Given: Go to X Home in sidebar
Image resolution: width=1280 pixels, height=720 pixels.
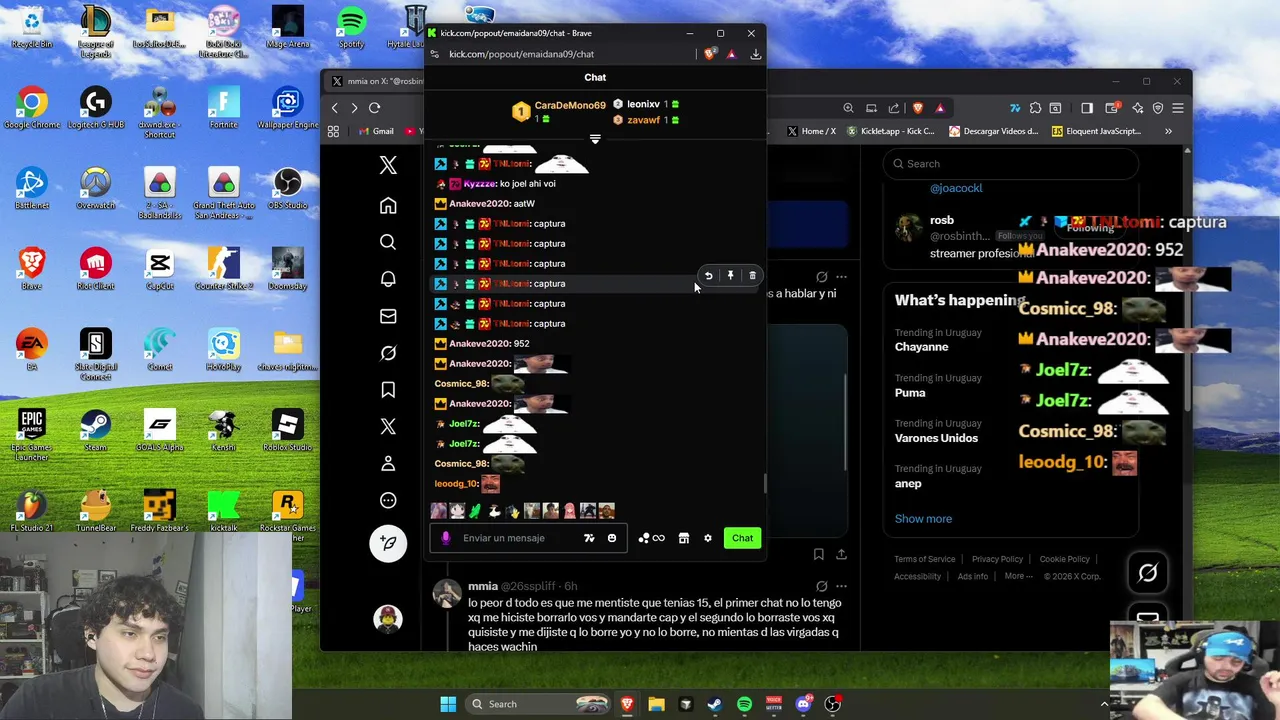Looking at the screenshot, I should [388, 206].
